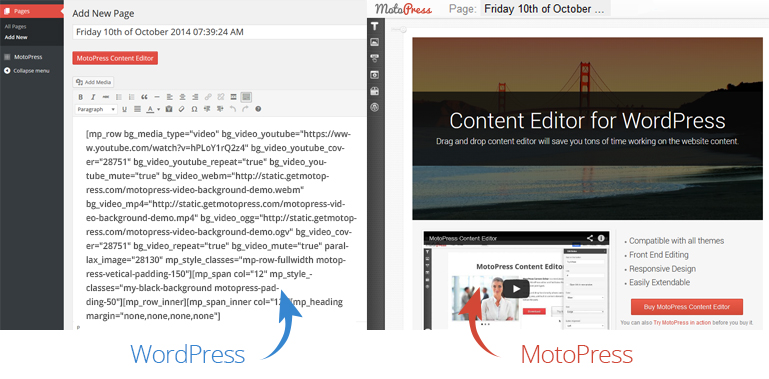Go to All Pages

[x=16, y=26]
